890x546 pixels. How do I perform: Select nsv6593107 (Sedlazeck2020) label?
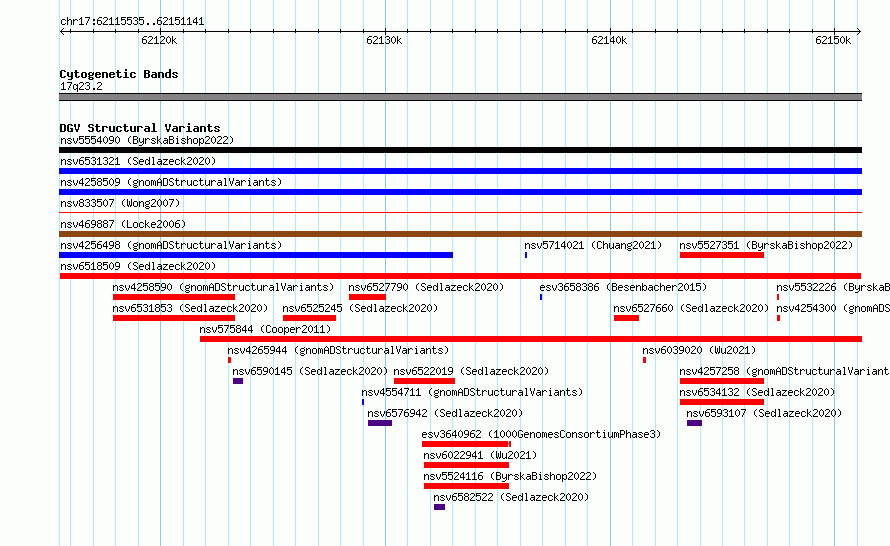click(764, 413)
